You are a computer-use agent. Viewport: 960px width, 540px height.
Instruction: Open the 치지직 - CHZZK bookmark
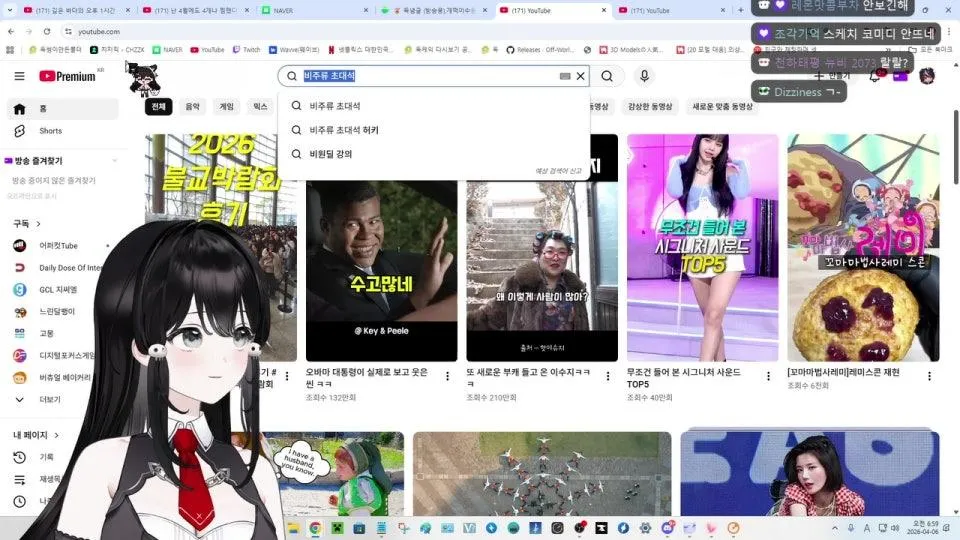(117, 50)
